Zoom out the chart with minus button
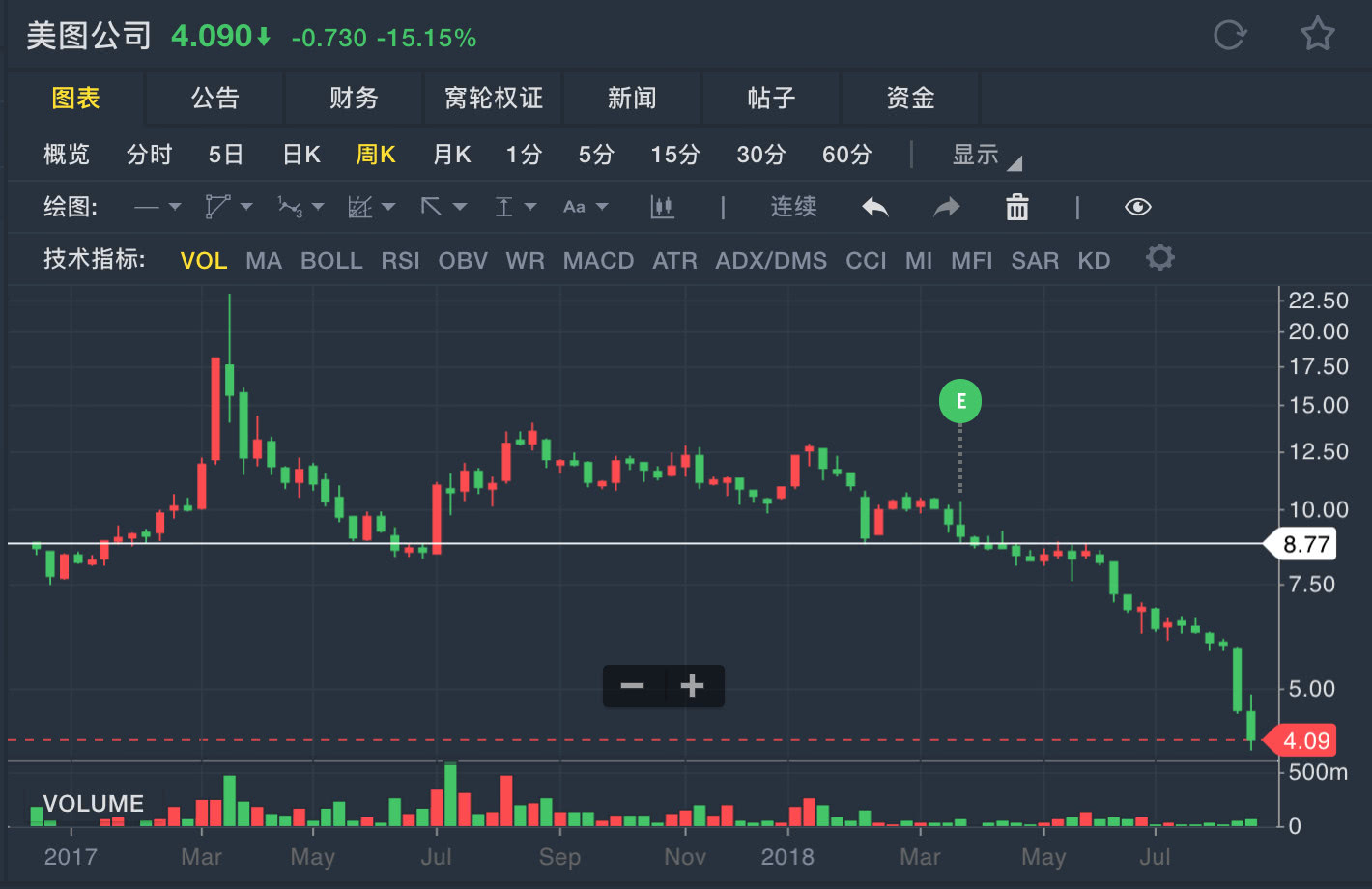The width and height of the screenshot is (1372, 889). pos(633,686)
